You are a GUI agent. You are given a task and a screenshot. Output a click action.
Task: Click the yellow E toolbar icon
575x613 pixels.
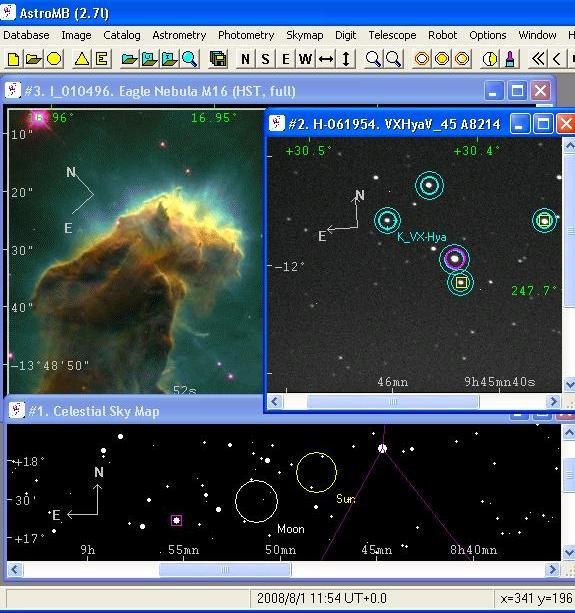point(102,59)
